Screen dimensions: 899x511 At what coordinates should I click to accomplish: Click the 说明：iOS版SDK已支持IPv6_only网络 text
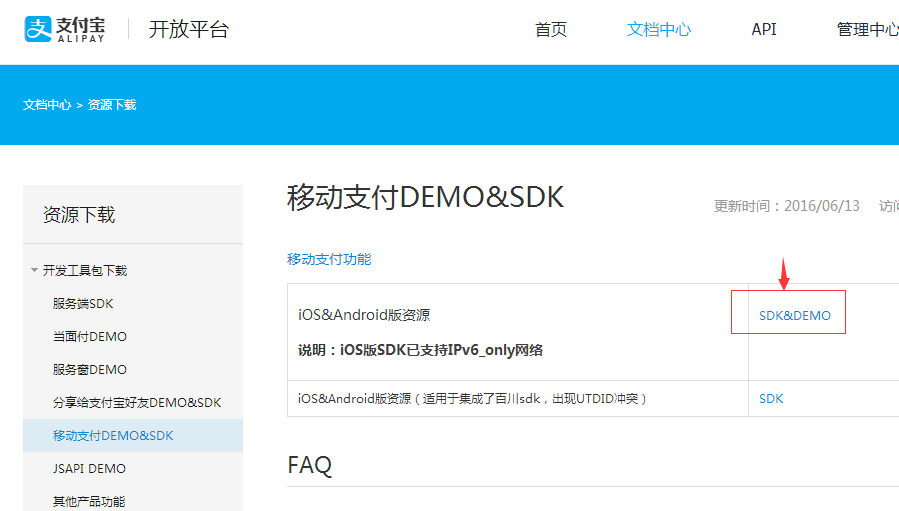coord(420,350)
